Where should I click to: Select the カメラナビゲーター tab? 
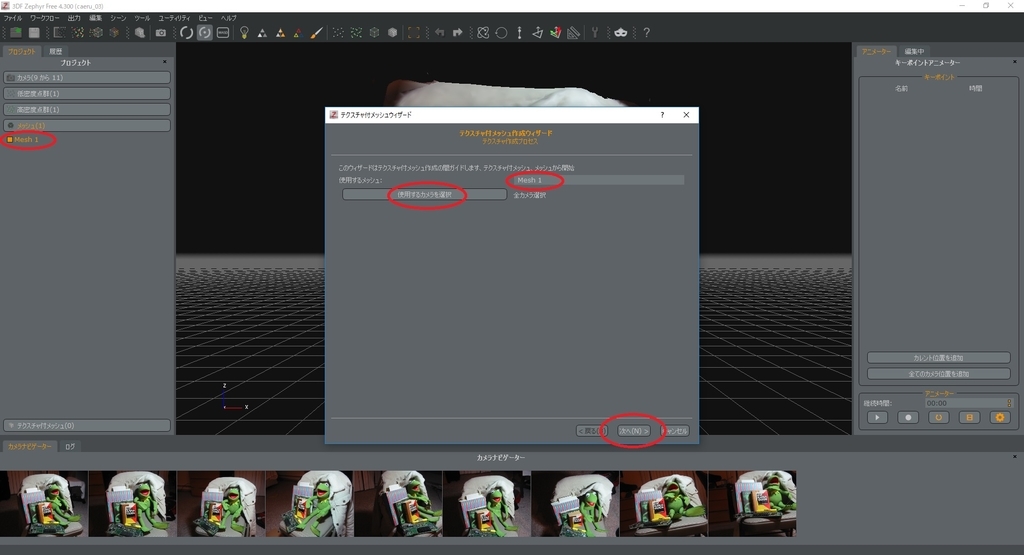[x=29, y=447]
